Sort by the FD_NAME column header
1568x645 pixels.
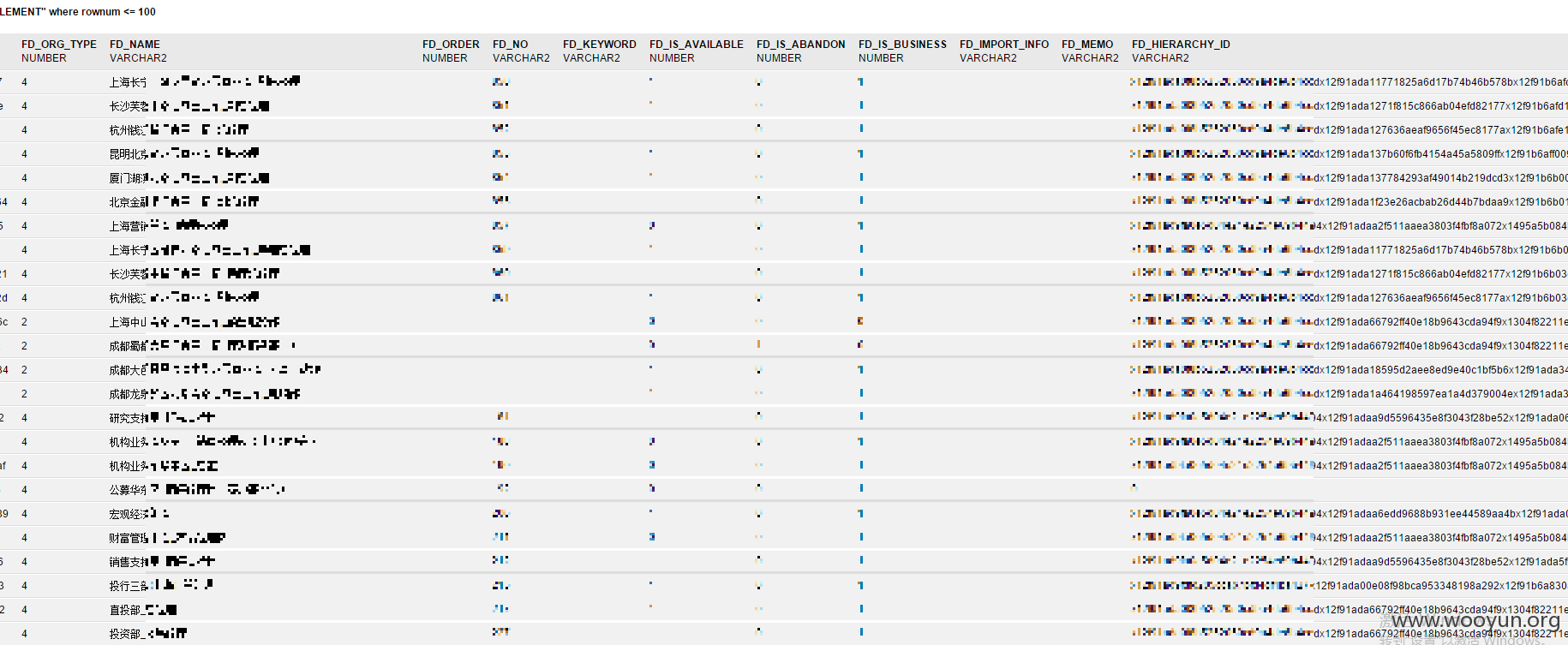pyautogui.click(x=135, y=45)
